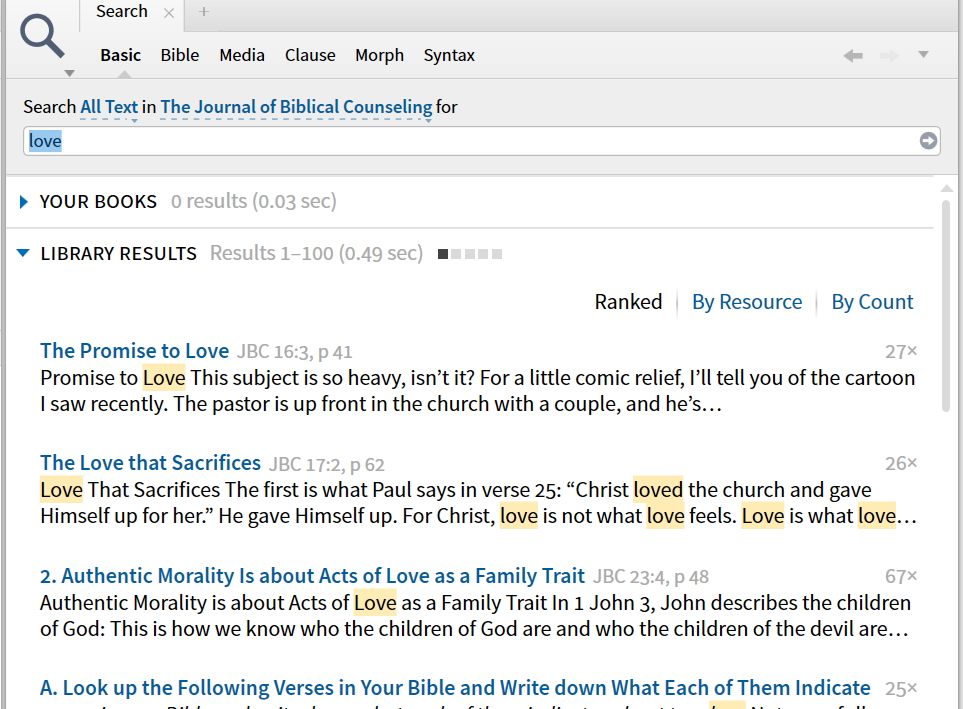
Task: Close the Search tab
Action: pos(169,13)
